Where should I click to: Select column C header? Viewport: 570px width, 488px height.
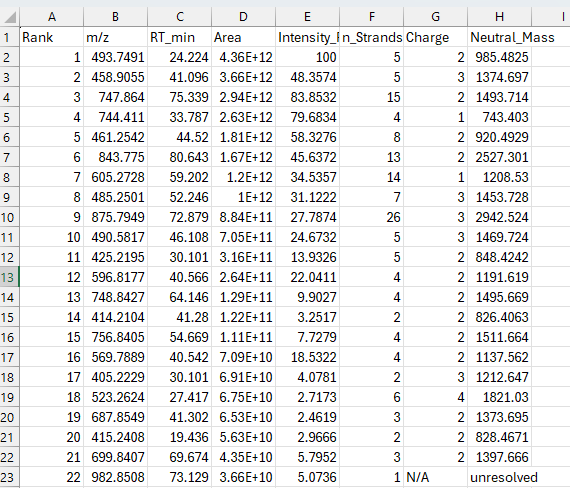click(180, 17)
